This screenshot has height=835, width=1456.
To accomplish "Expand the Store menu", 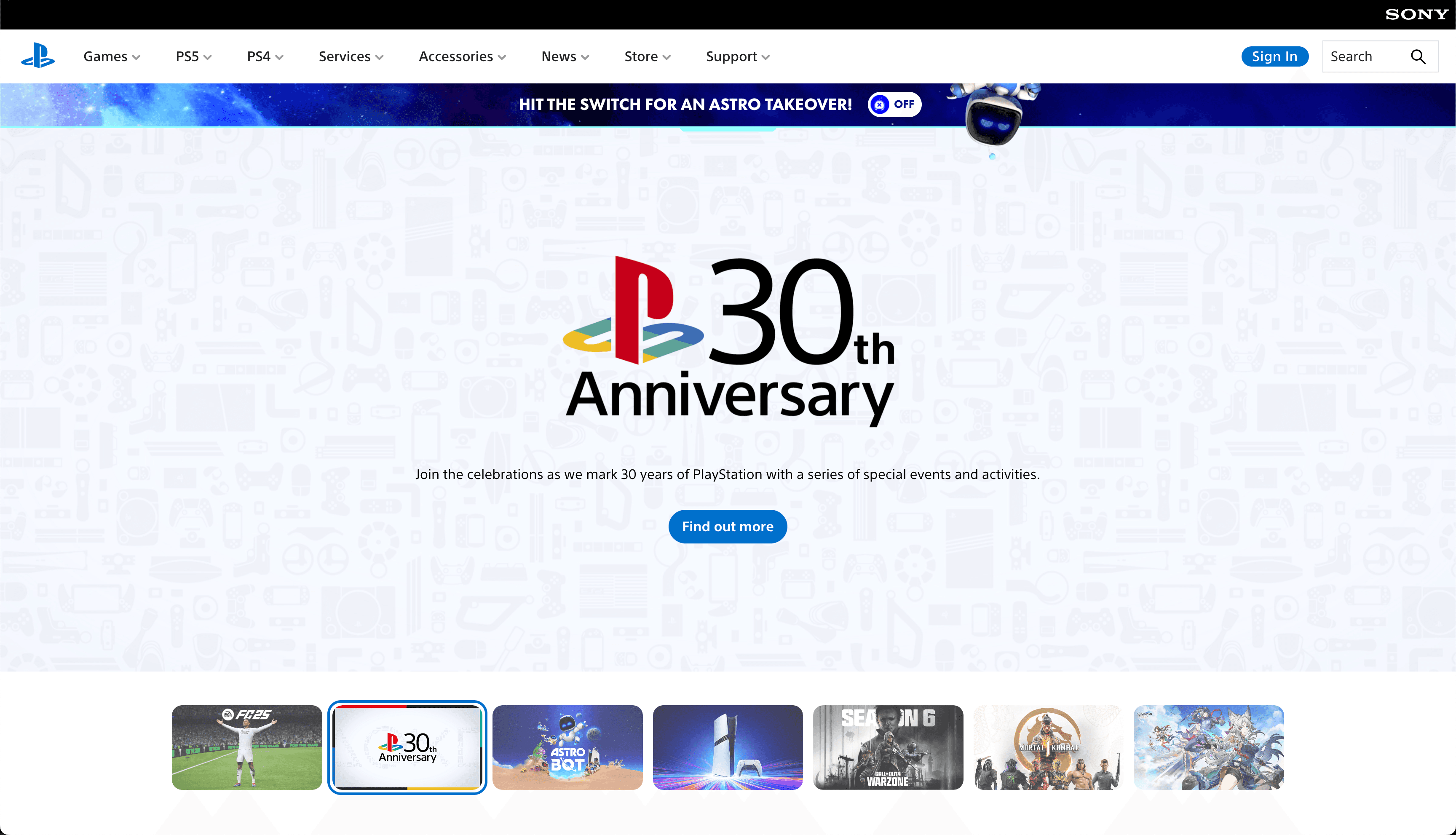I will click(648, 57).
